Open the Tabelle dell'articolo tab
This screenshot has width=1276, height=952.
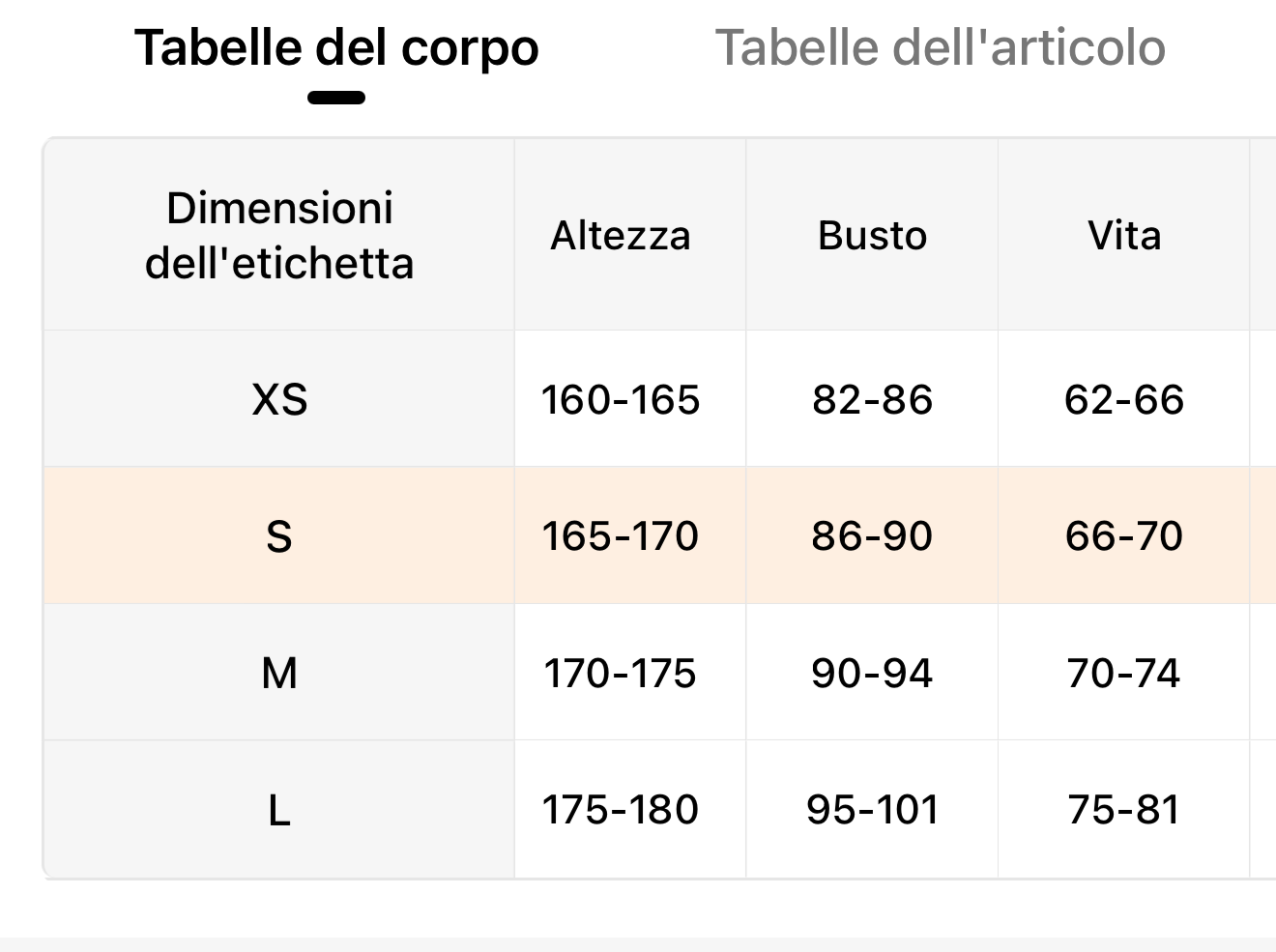pyautogui.click(x=940, y=48)
